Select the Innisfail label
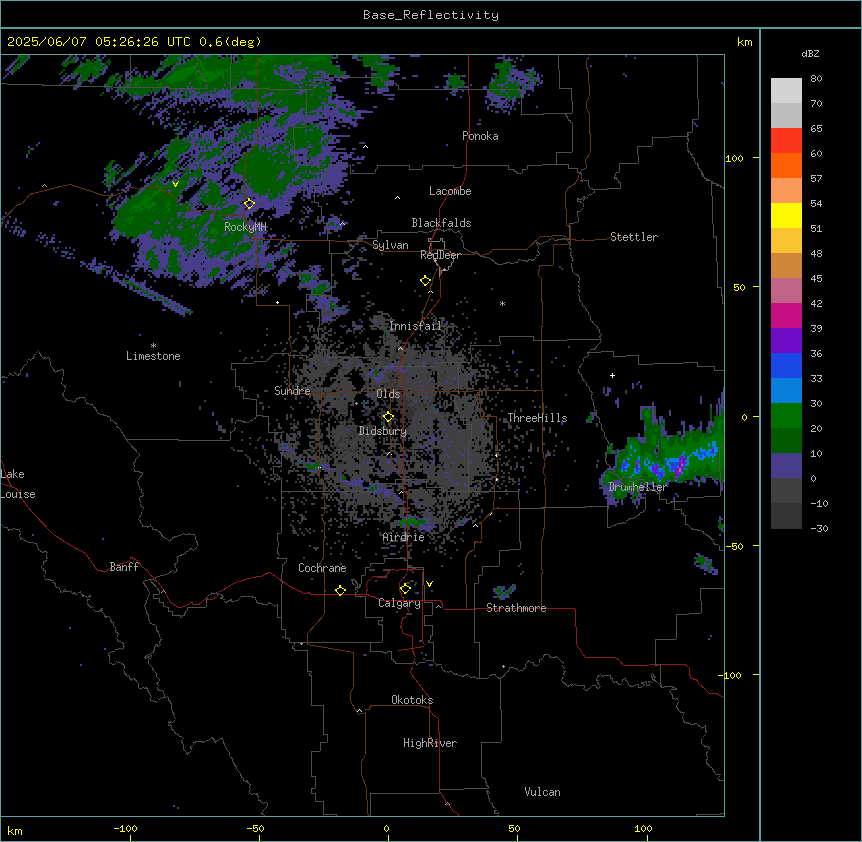The image size is (862, 842). (415, 326)
